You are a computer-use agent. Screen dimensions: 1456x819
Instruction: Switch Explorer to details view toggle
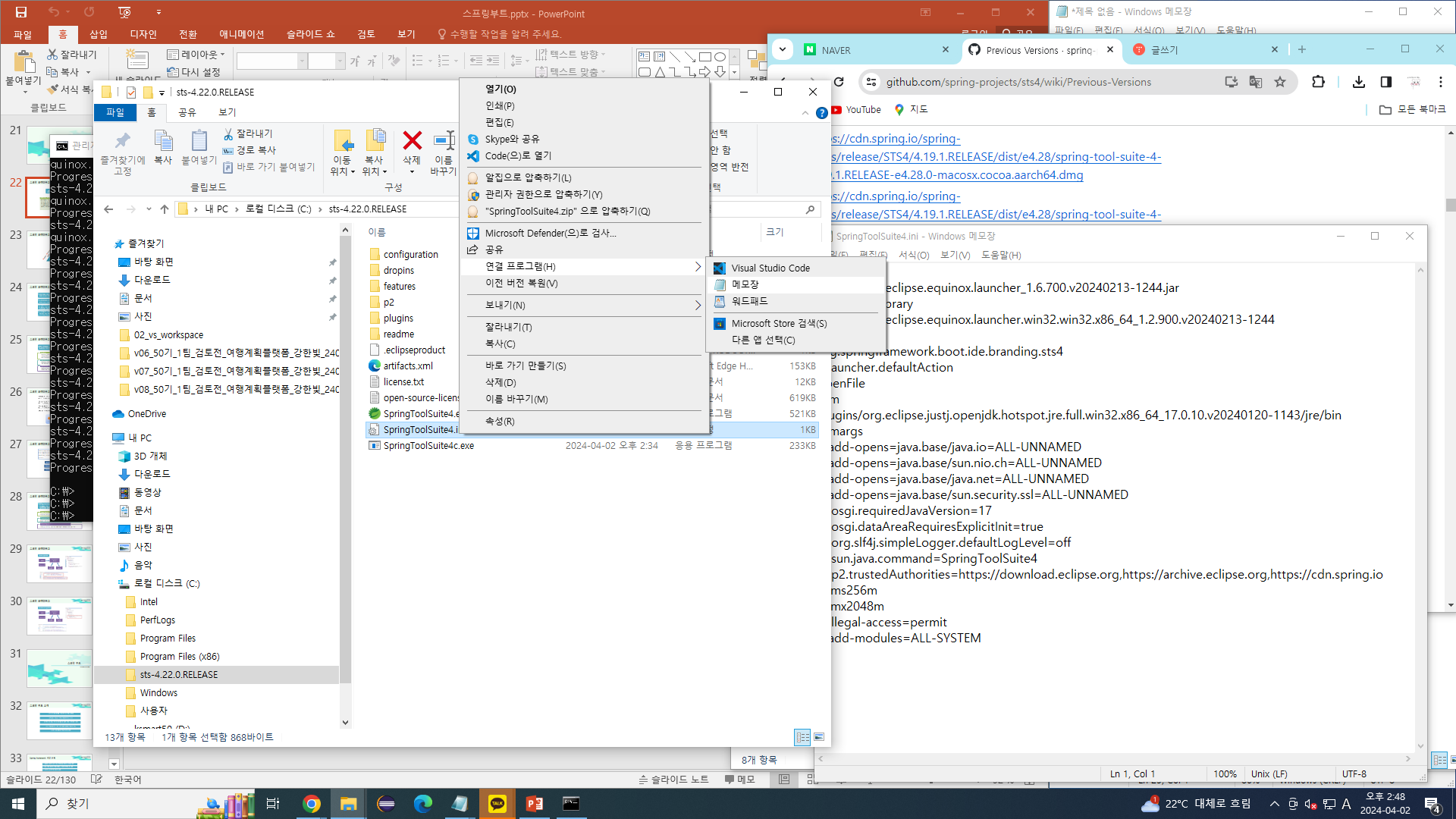pyautogui.click(x=802, y=737)
